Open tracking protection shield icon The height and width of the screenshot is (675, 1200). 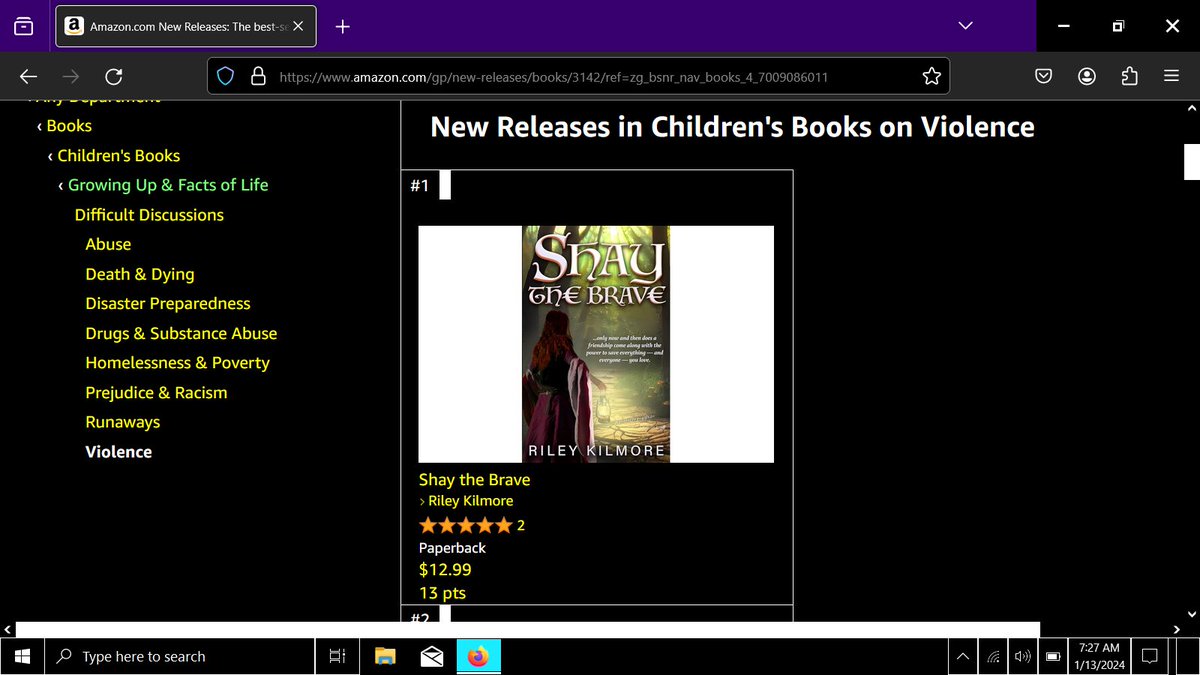tap(226, 76)
